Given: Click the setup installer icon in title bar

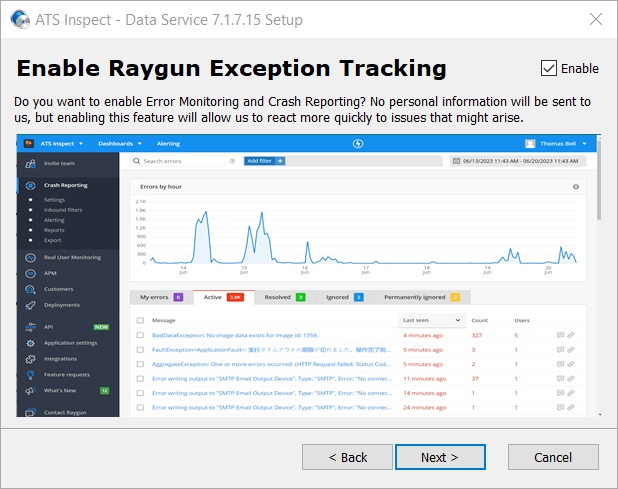Looking at the screenshot, I should click(x=20, y=19).
